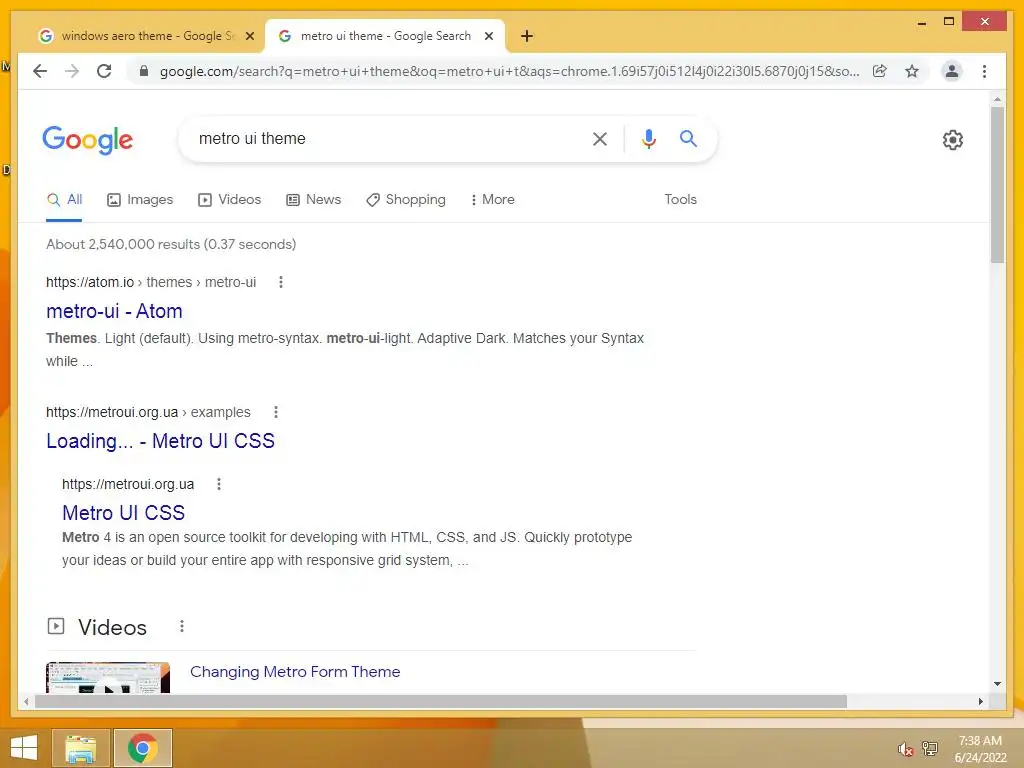The image size is (1024, 768).
Task: Click the vertical scrollbar up arrow
Action: coord(997,100)
